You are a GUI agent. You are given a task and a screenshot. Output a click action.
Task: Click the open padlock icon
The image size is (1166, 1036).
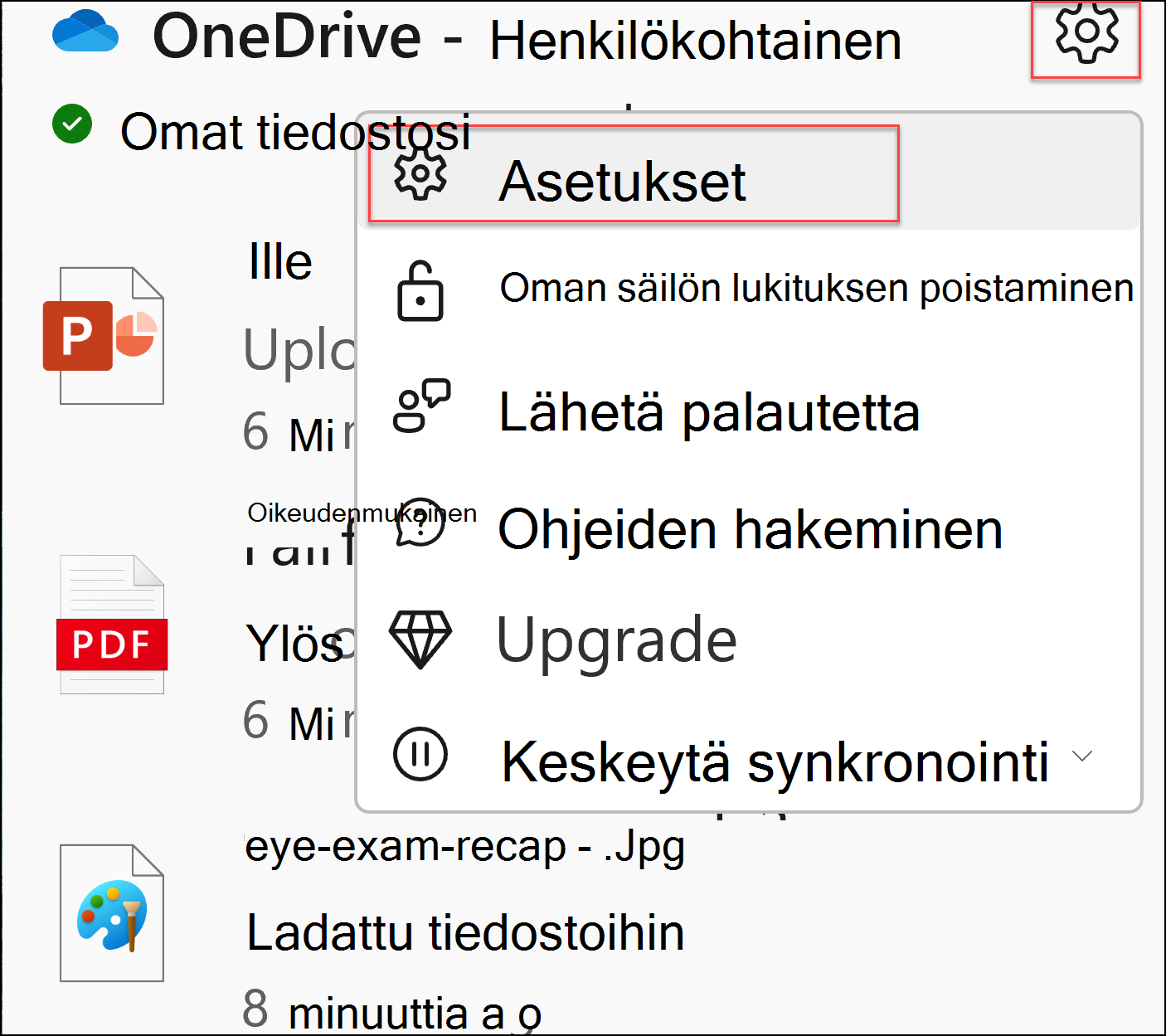coord(420,290)
